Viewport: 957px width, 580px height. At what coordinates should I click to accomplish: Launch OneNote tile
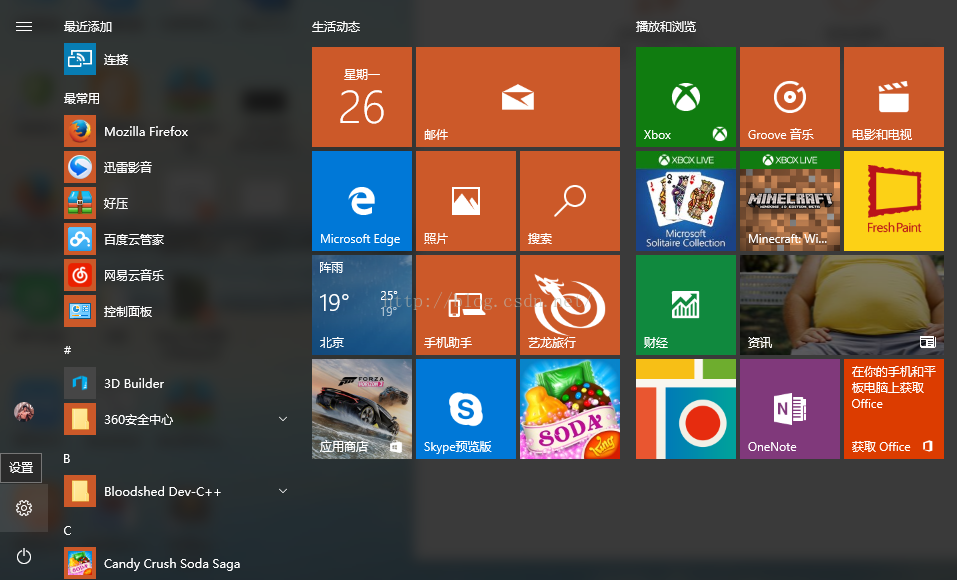pyautogui.click(x=790, y=409)
